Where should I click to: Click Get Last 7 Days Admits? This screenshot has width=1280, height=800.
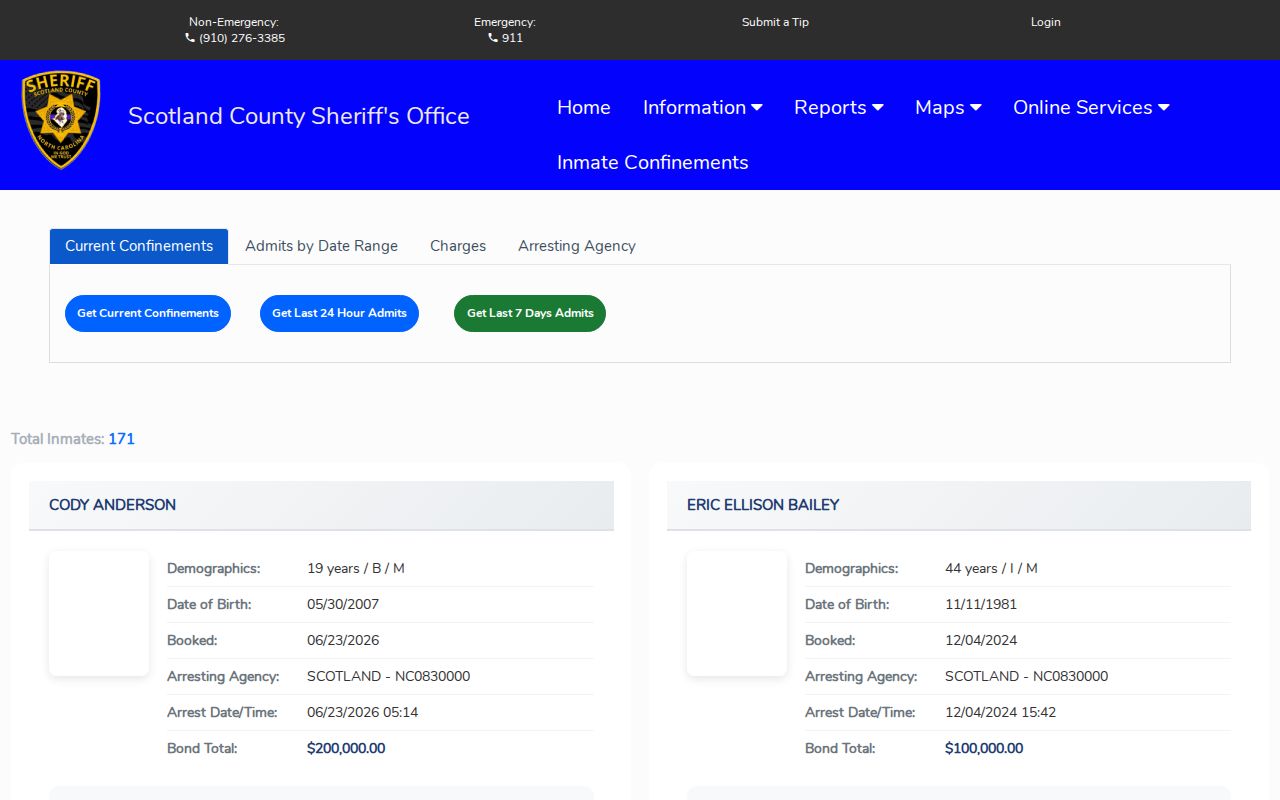pos(530,313)
